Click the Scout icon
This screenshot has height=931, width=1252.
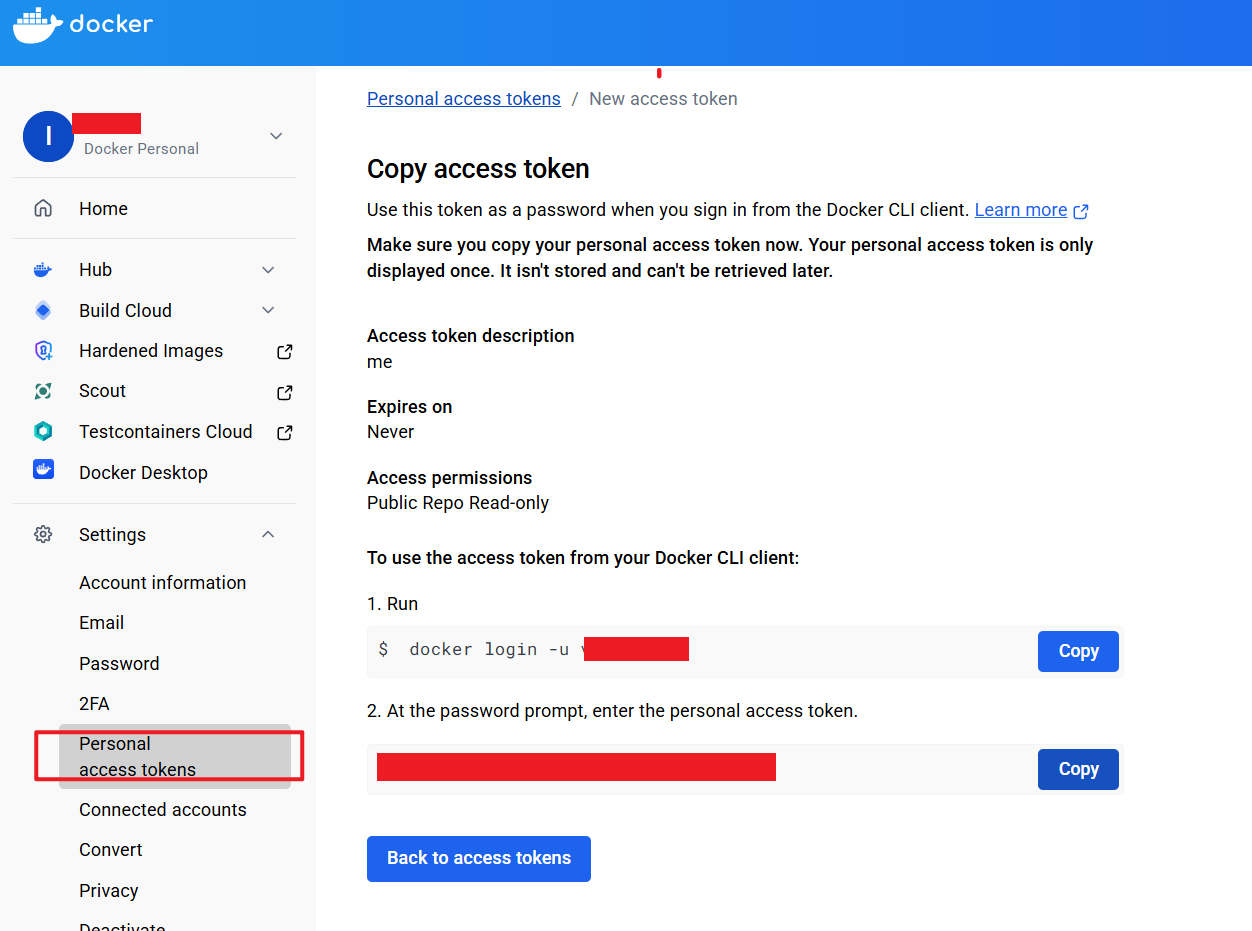tap(43, 391)
